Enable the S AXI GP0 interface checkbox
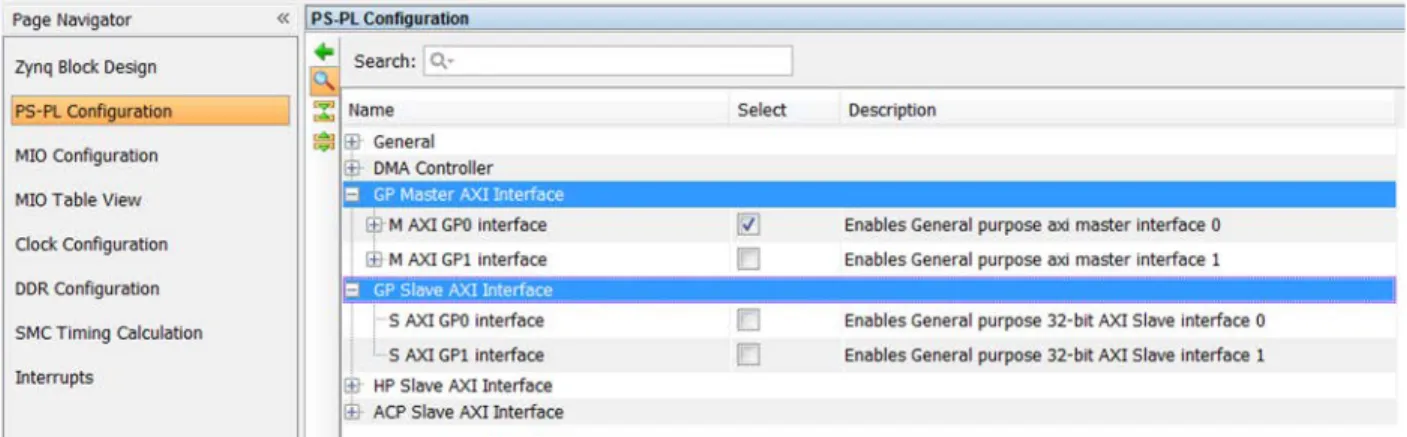The height and width of the screenshot is (437, 1407). tap(748, 321)
